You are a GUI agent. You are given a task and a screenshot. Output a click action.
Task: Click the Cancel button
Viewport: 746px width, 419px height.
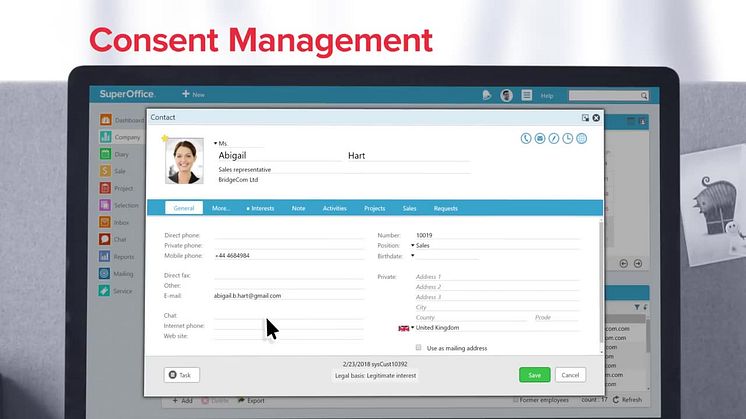pos(570,375)
